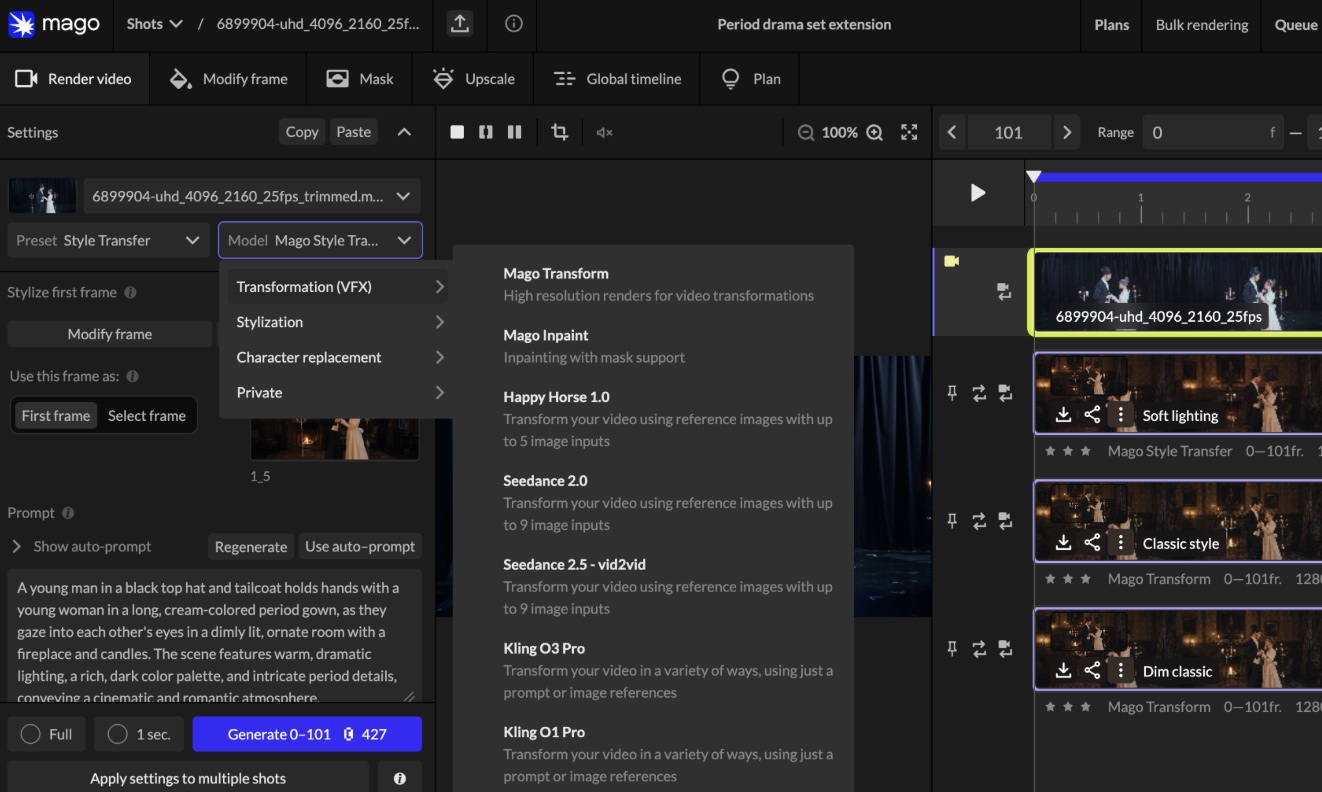Viewport: 1322px width, 792px height.
Task: Expand Transformation (VFX) model category
Action: tap(340, 287)
